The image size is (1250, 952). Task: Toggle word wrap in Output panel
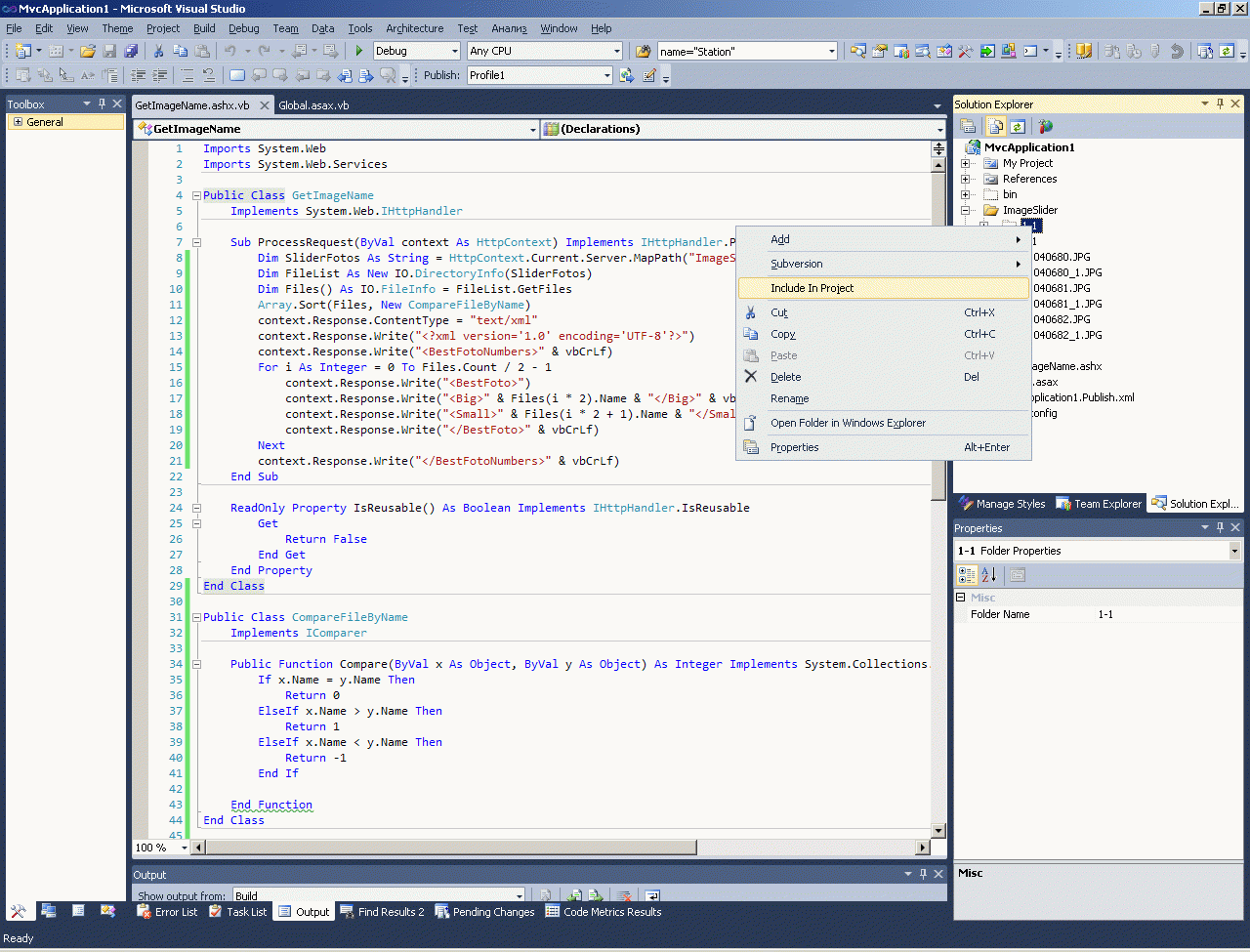click(x=651, y=895)
